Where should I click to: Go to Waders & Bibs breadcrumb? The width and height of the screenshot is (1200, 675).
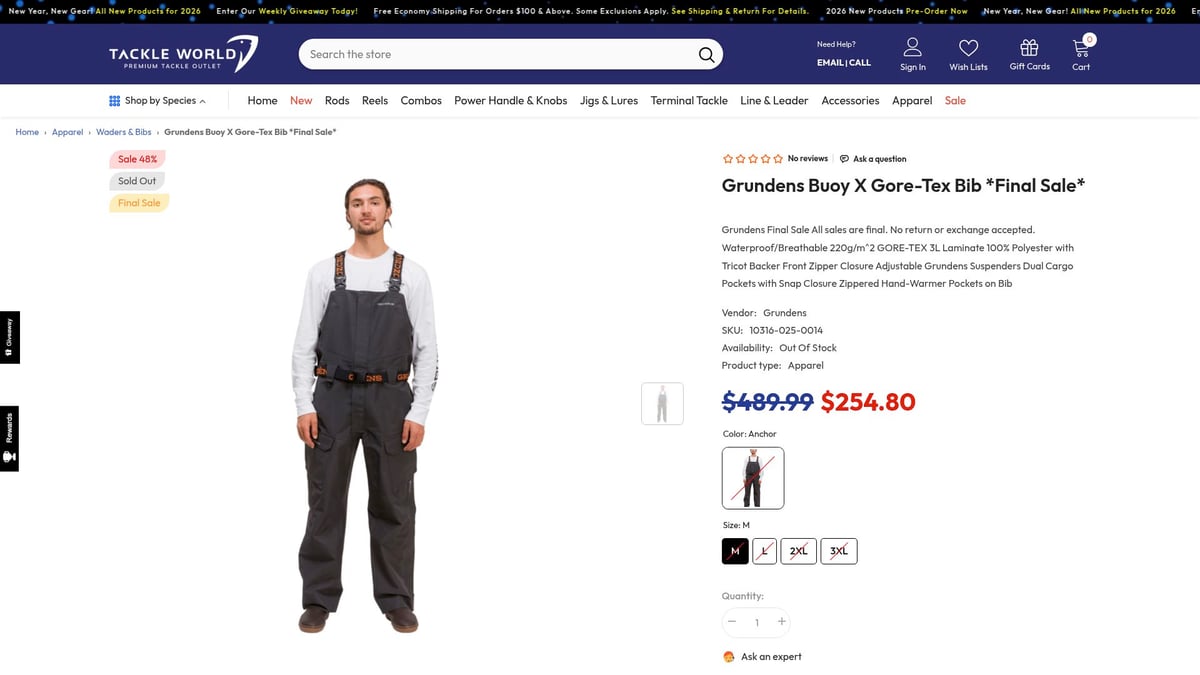124,132
